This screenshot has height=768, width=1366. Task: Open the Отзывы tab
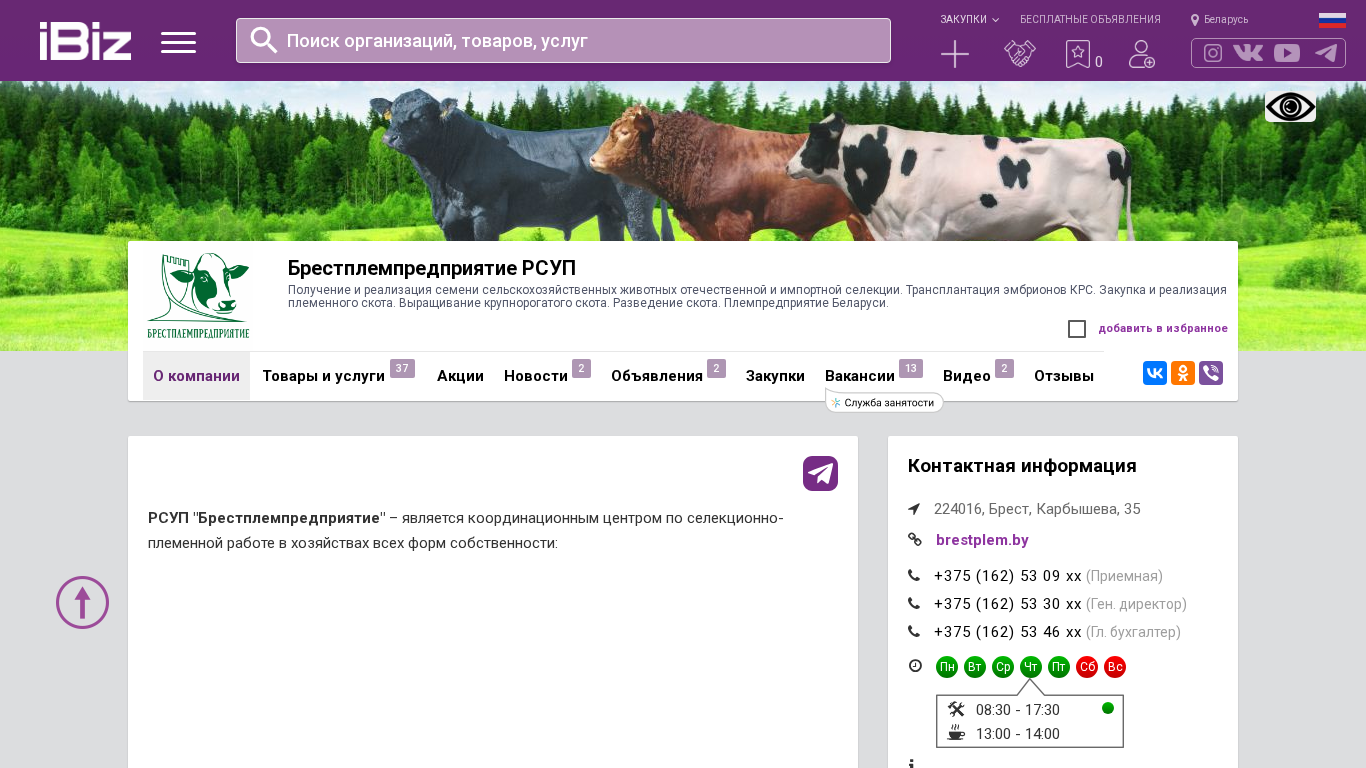(1064, 376)
